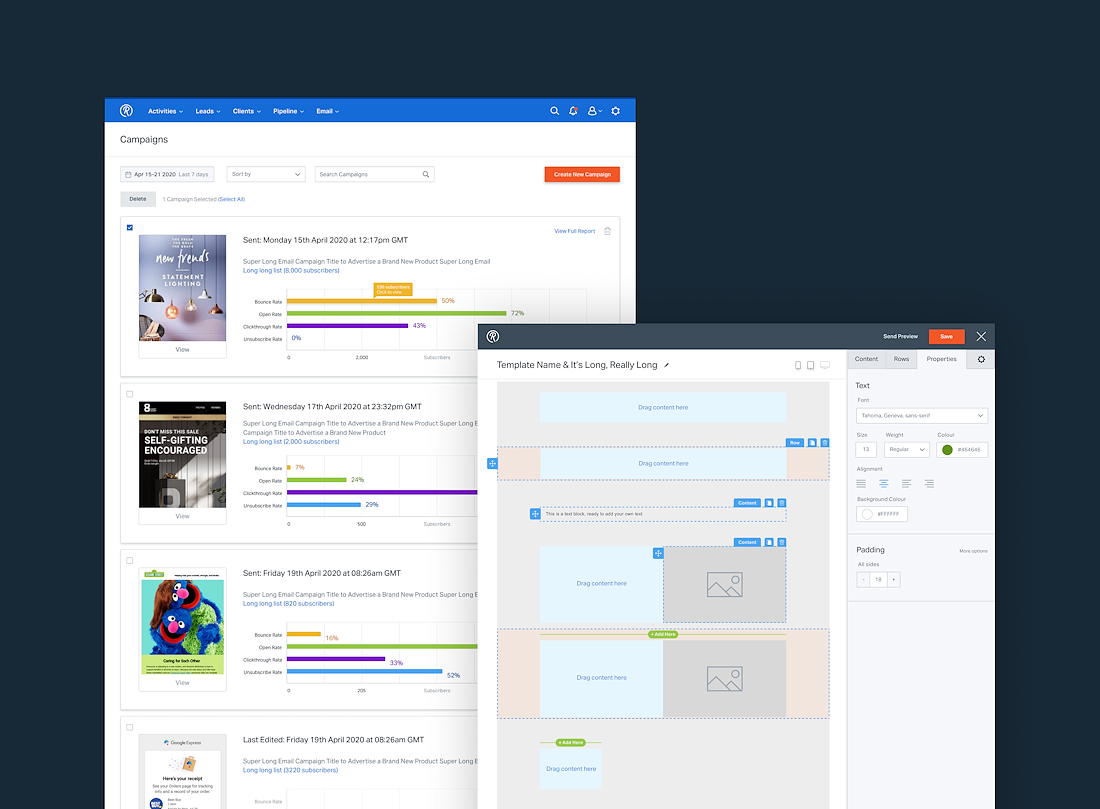Decrease padding with minus stepper
1100x809 pixels.
coord(864,580)
